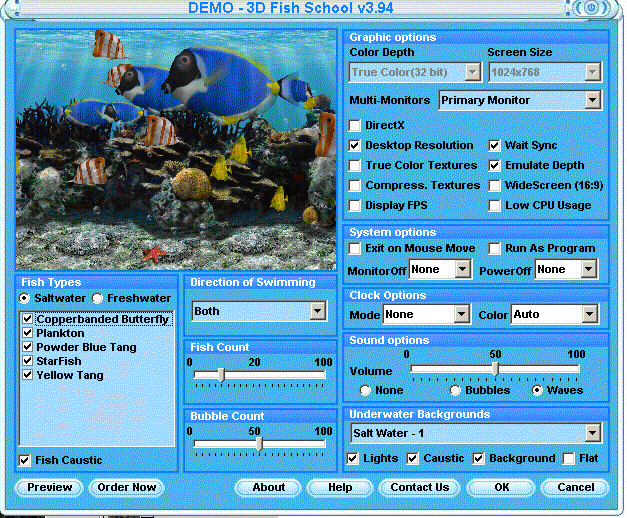Click Order Now button
Viewport: 627px width, 518px height.
coord(126,488)
